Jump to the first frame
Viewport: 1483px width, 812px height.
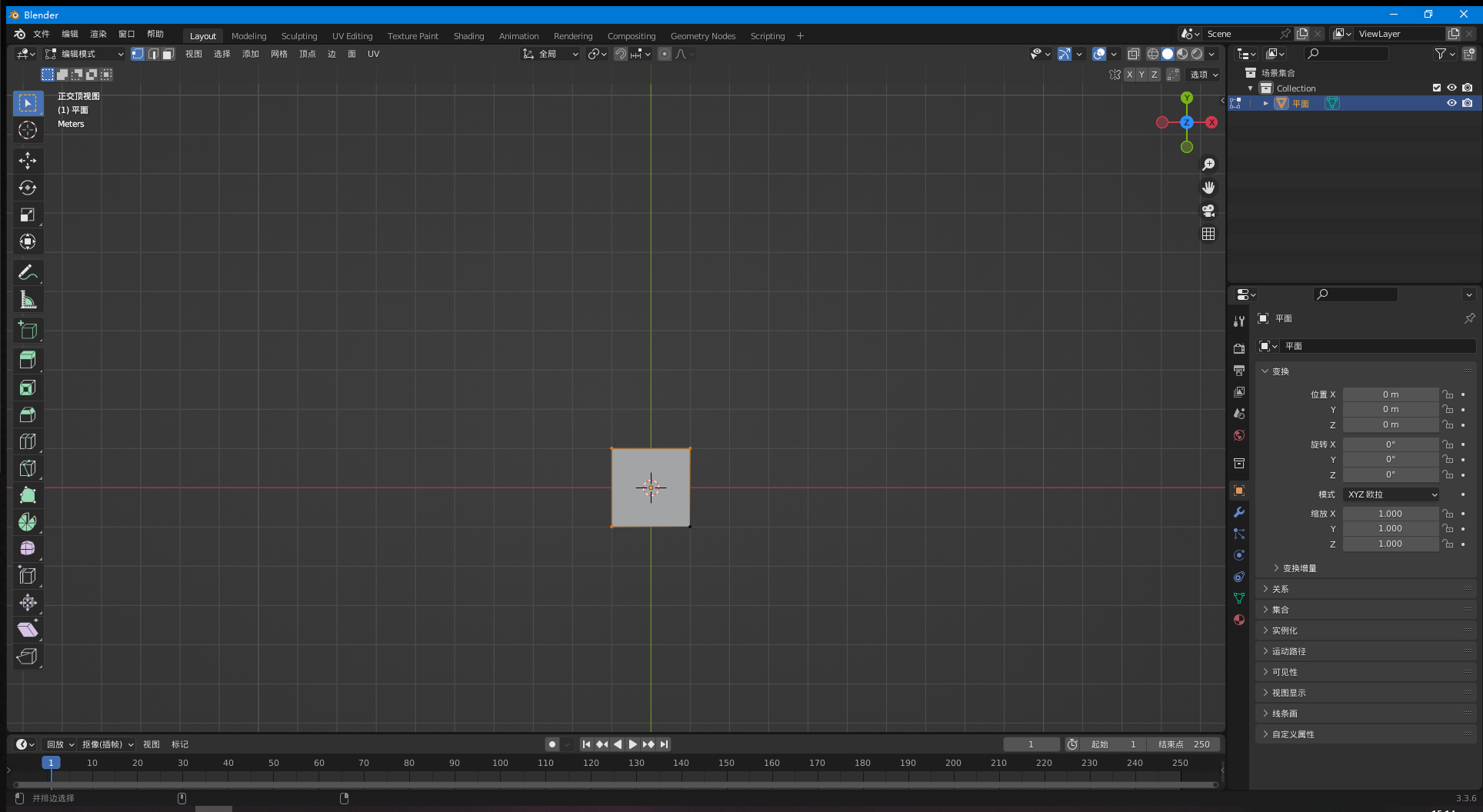586,744
